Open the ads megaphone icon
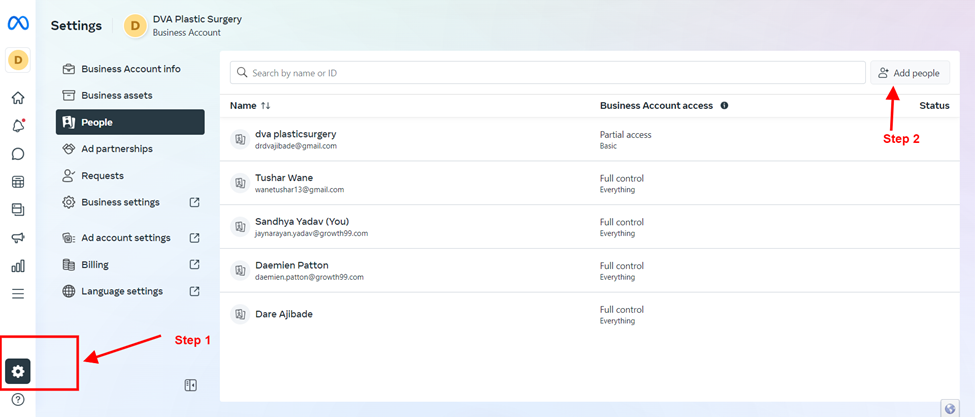 pyautogui.click(x=18, y=238)
